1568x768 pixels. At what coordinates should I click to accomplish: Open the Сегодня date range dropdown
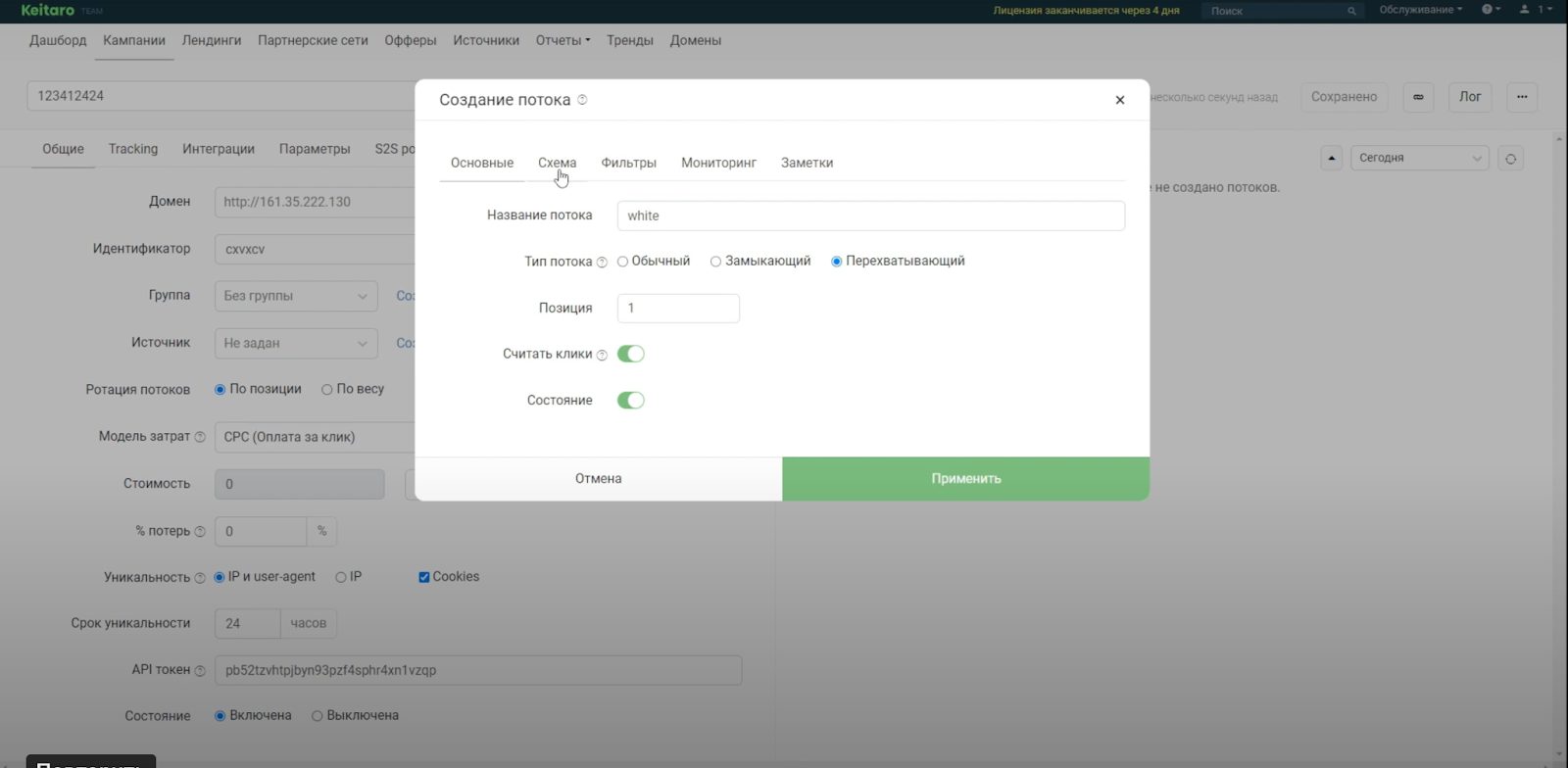(1420, 159)
